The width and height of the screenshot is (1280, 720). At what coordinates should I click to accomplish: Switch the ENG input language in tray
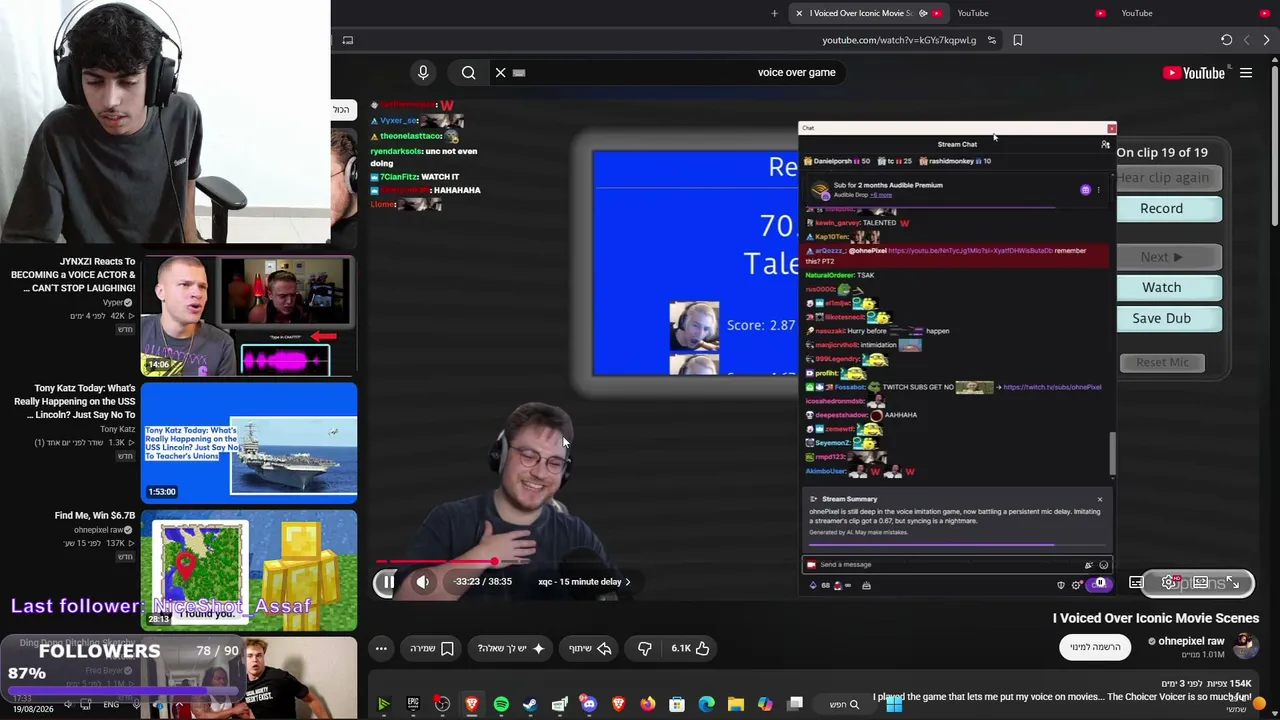pyautogui.click(x=111, y=704)
